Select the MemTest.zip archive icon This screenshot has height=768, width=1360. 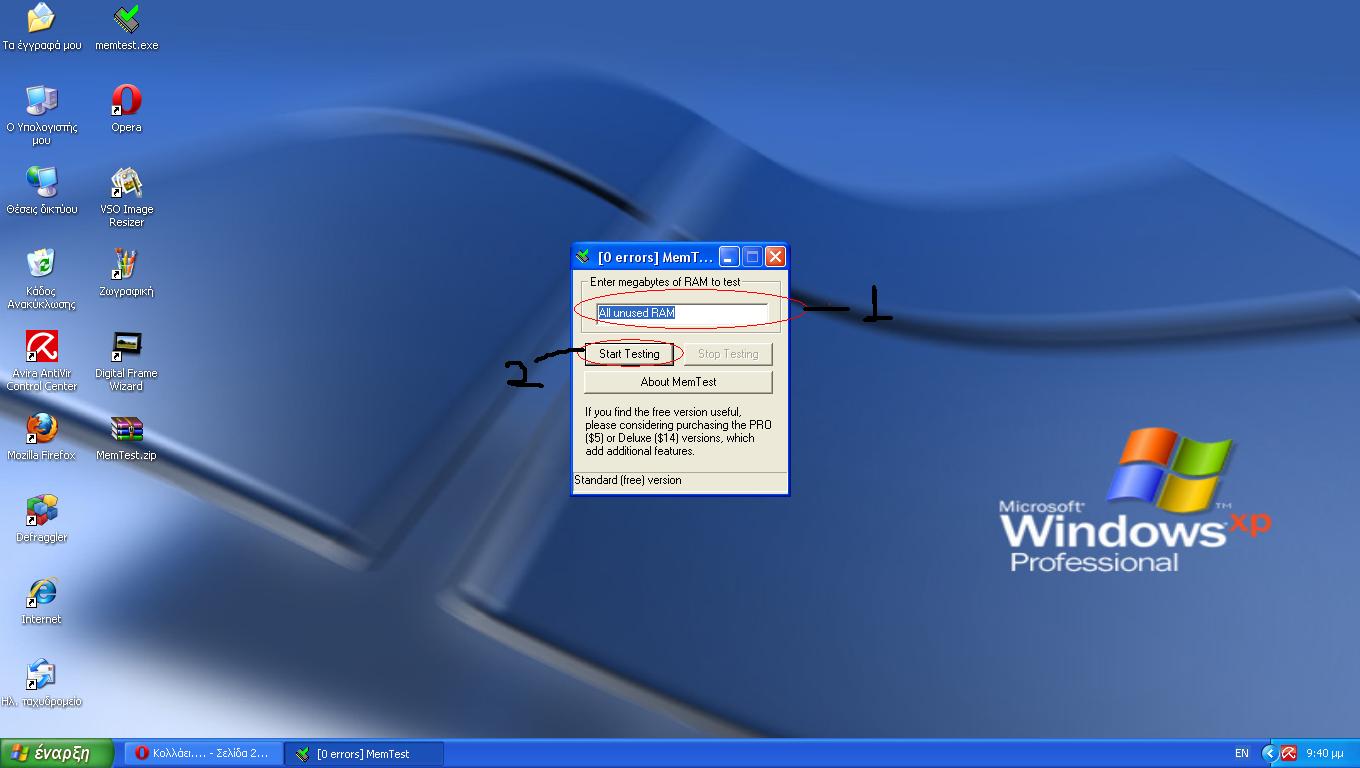(x=126, y=437)
